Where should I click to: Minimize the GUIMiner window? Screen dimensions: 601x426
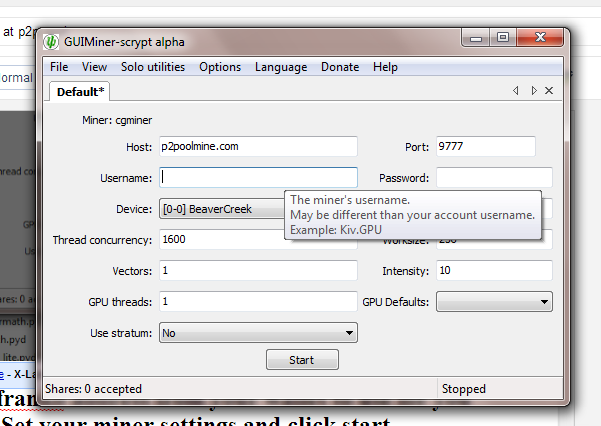tap(476, 38)
